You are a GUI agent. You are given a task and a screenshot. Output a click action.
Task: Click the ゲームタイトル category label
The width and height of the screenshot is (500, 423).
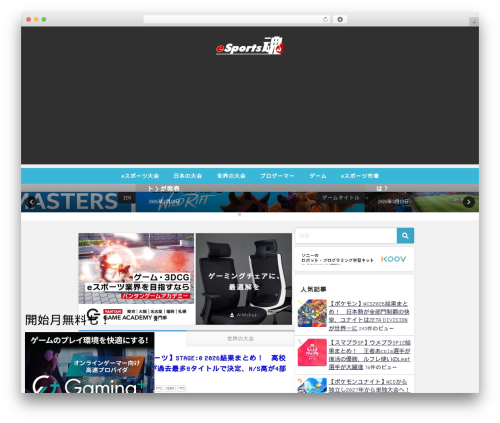(x=341, y=198)
